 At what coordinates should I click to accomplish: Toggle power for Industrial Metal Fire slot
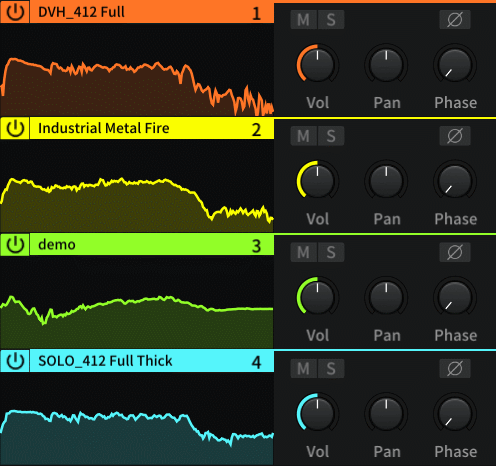click(x=15, y=128)
